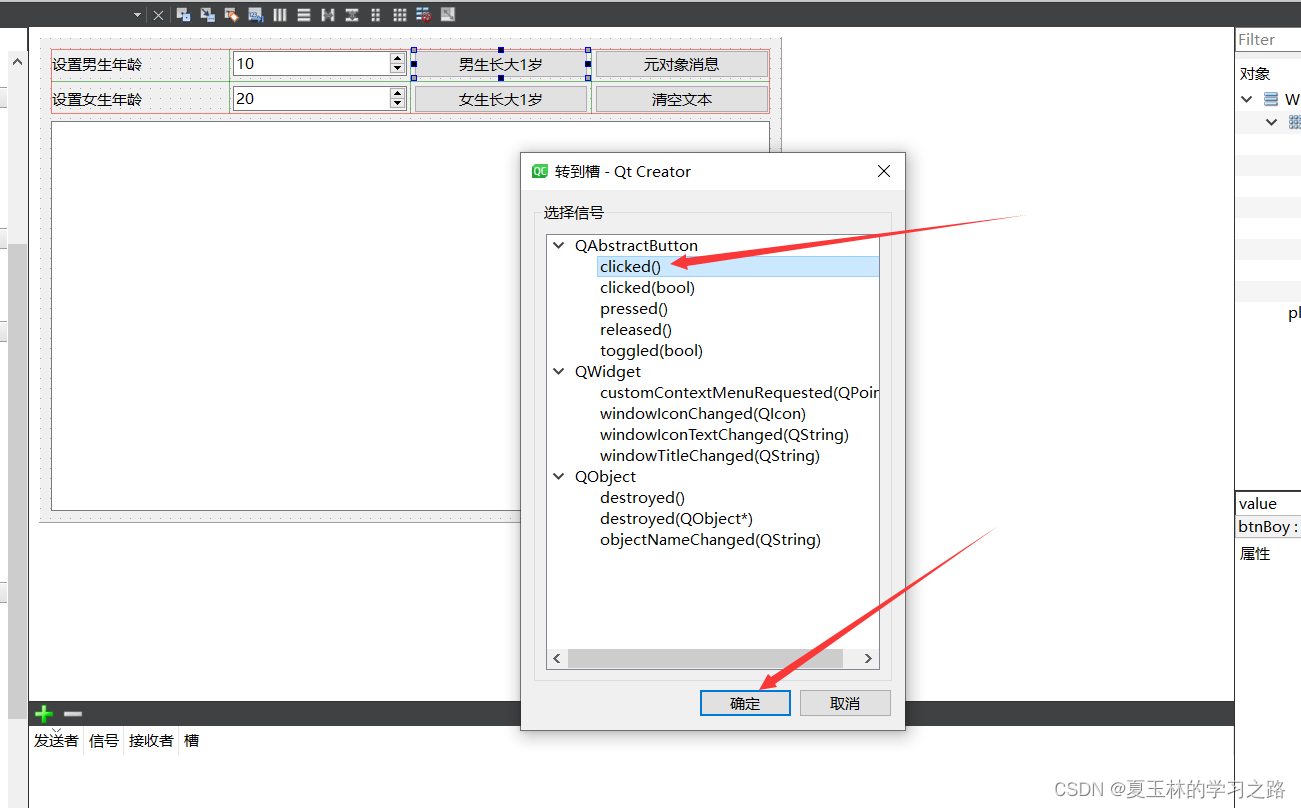The width and height of the screenshot is (1301, 808).
Task: Click the signal list horizontal scrollbar thumb
Action: [x=705, y=659]
